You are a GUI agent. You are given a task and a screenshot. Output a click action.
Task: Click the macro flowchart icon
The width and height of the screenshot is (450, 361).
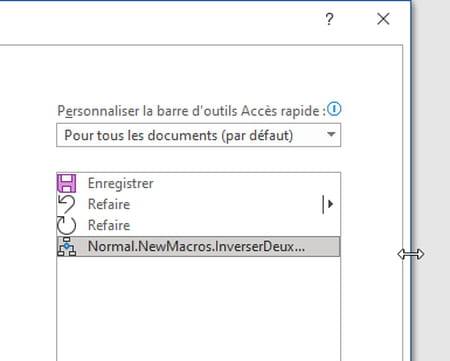point(67,247)
